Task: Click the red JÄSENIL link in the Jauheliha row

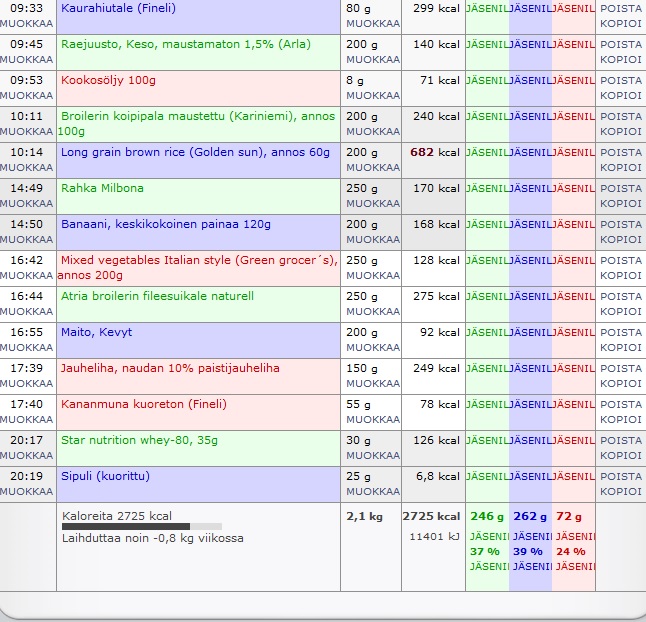Action: pyautogui.click(x=573, y=368)
